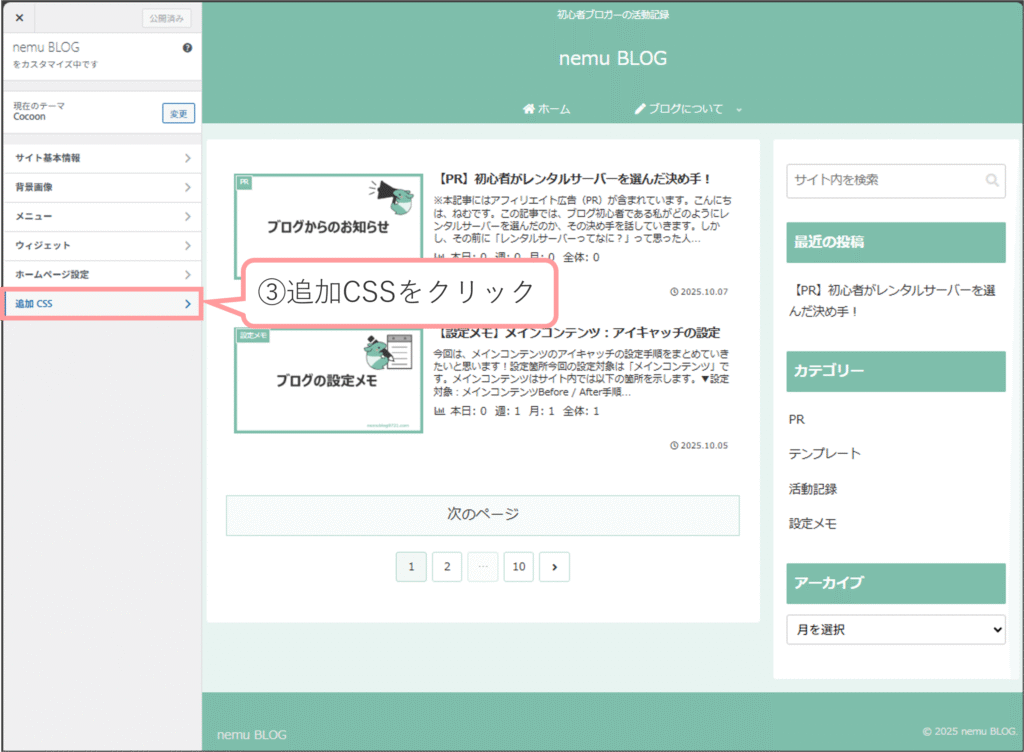Go to page 10 in pagination
Screen dimensions: 1024x752
(518, 567)
